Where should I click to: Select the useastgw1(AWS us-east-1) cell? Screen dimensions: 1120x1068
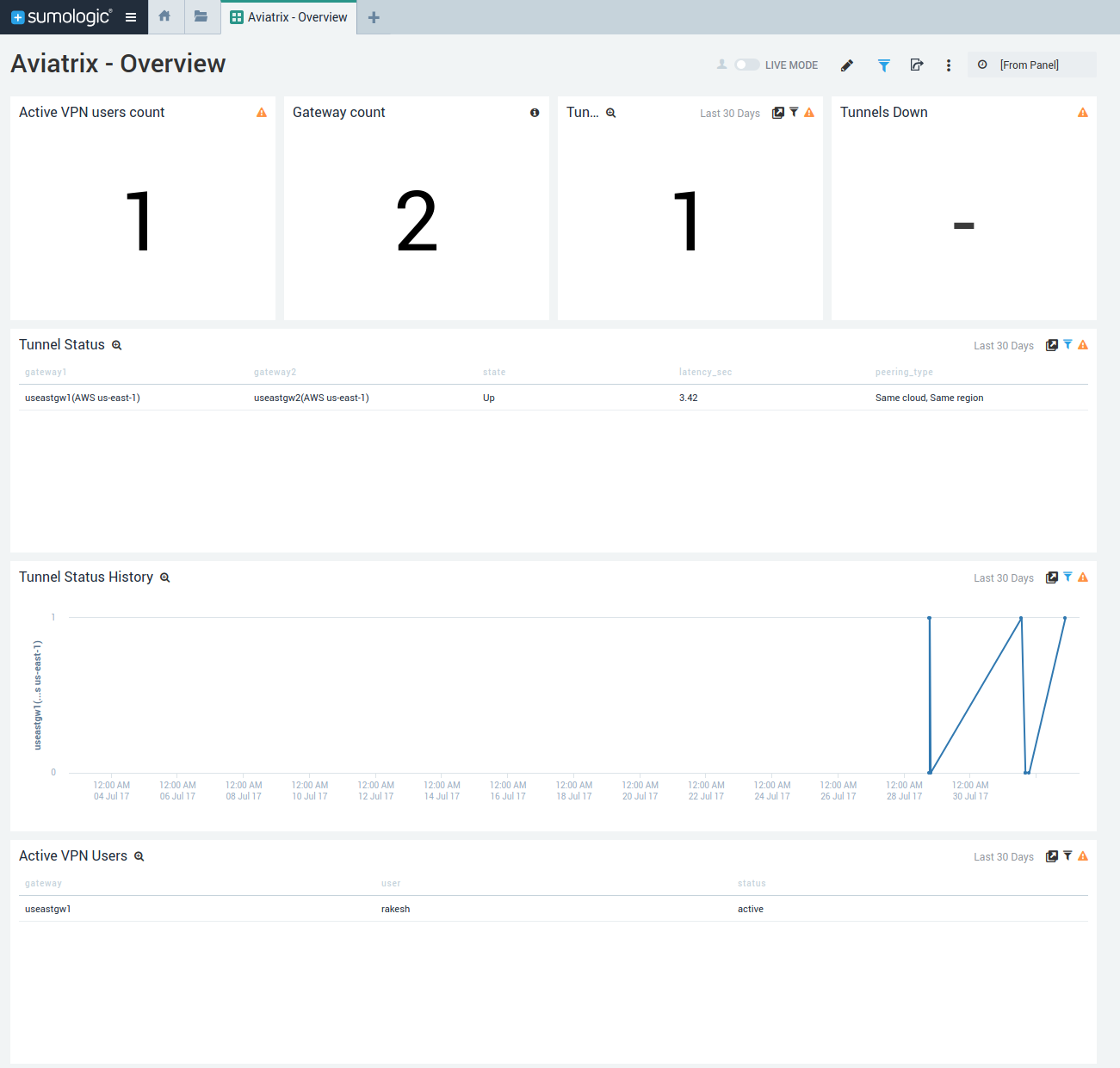pos(83,398)
